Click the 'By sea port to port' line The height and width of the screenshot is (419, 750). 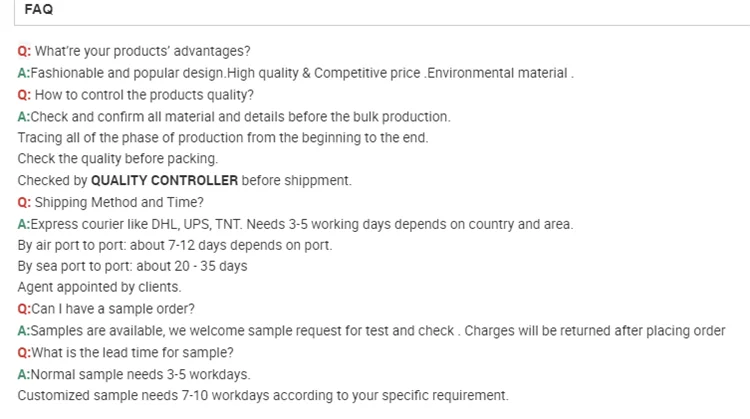[132, 266]
